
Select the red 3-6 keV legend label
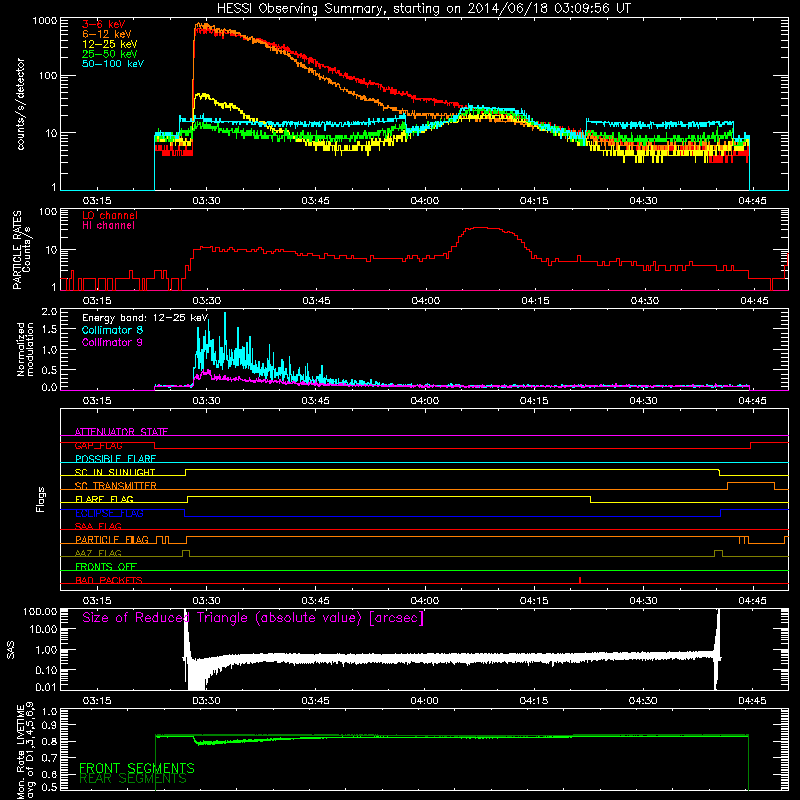click(x=104, y=24)
